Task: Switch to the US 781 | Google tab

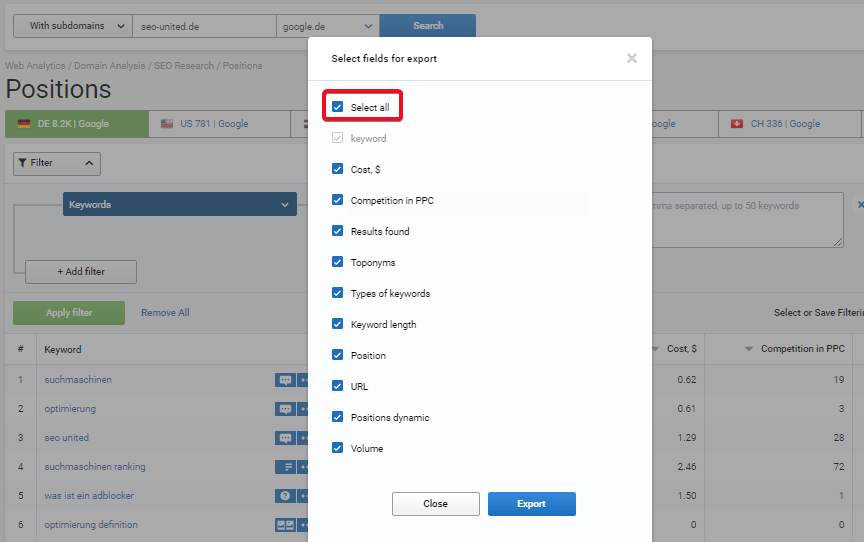Action: coord(219,124)
